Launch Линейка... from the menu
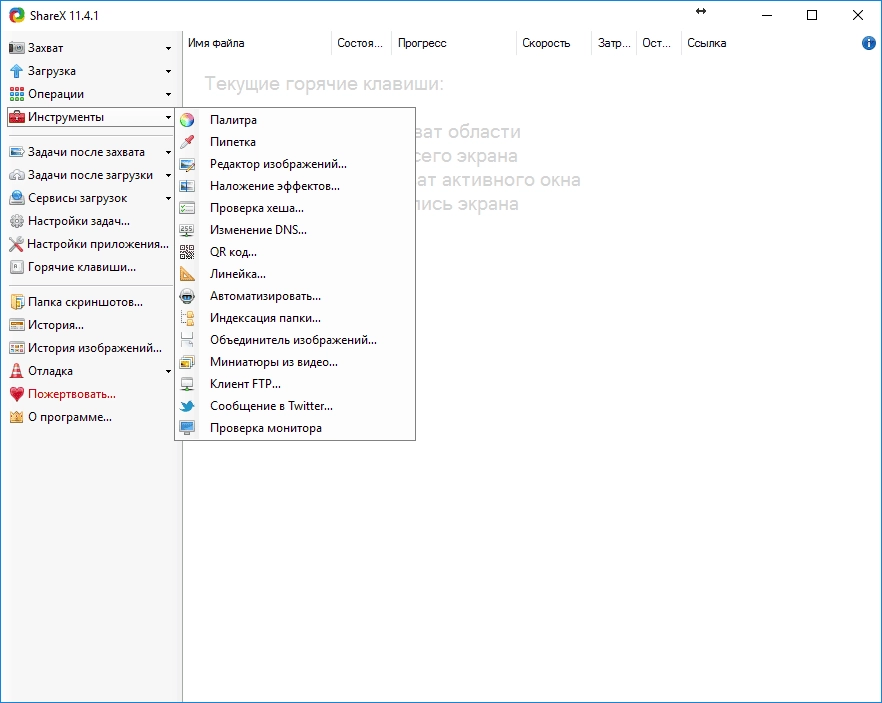The height and width of the screenshot is (703, 882). [x=295, y=274]
